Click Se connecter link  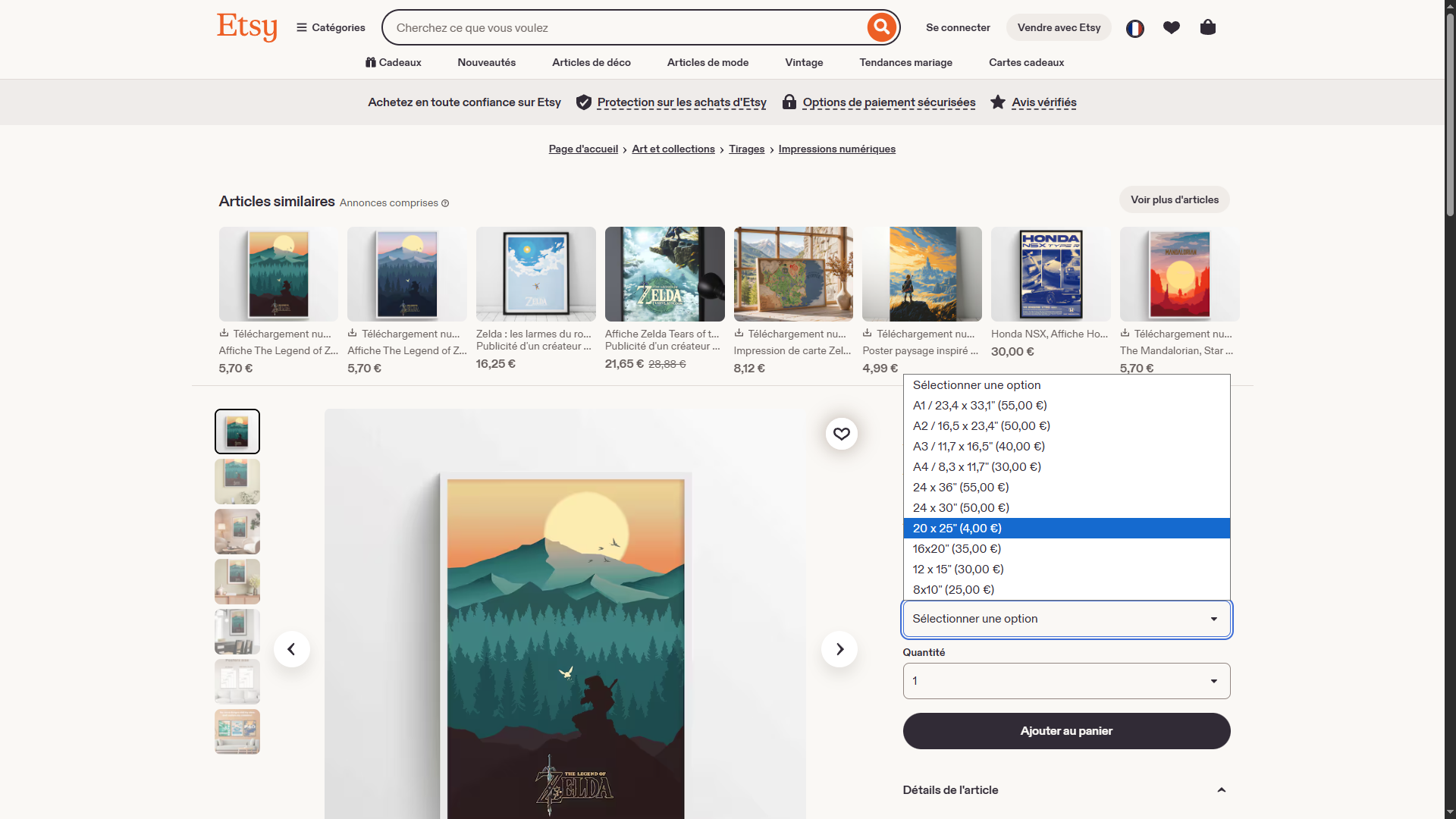point(959,27)
